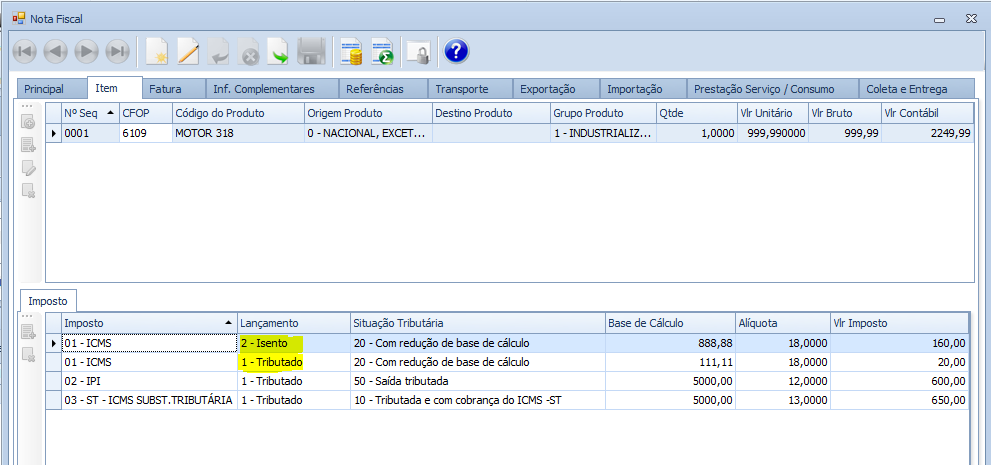Click the pencil edit record icon
The height and width of the screenshot is (465, 991).
click(x=188, y=51)
